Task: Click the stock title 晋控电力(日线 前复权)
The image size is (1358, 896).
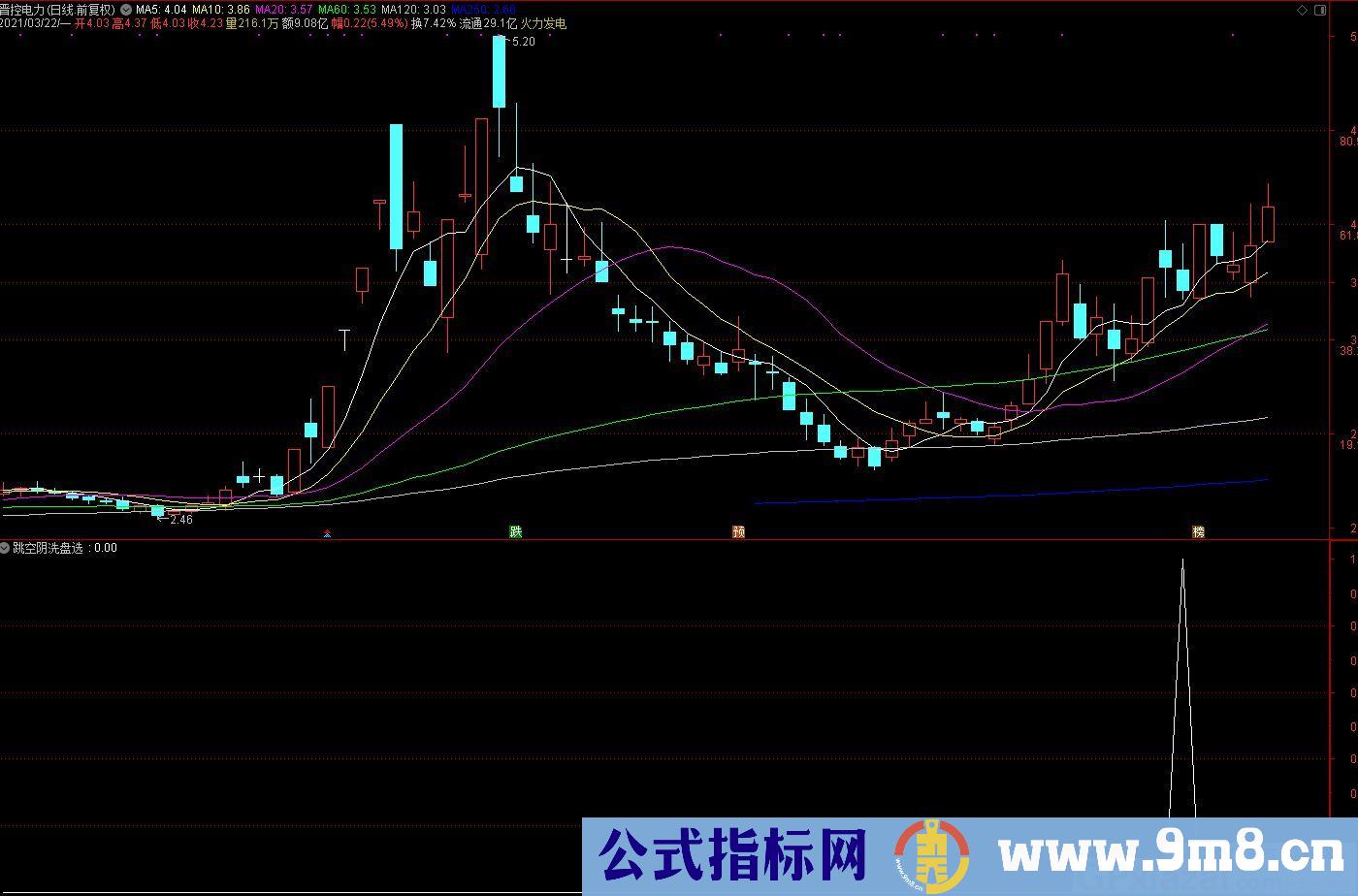Action: [57, 10]
